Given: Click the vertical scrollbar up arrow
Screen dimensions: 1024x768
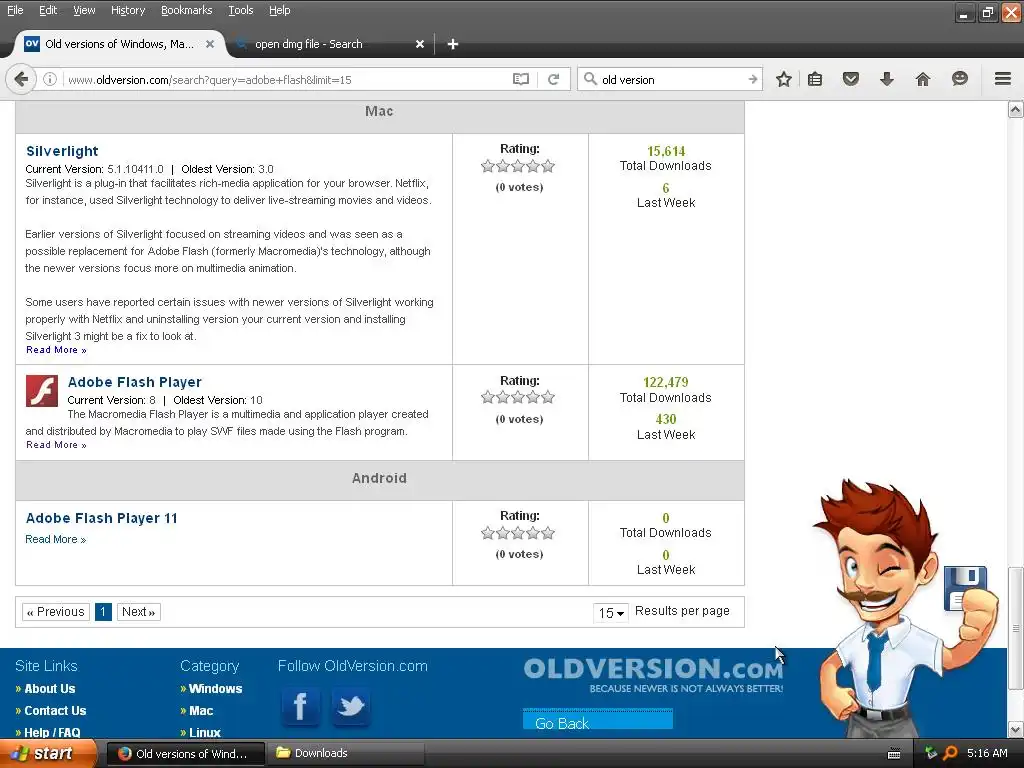Looking at the screenshot, I should point(1016,109).
